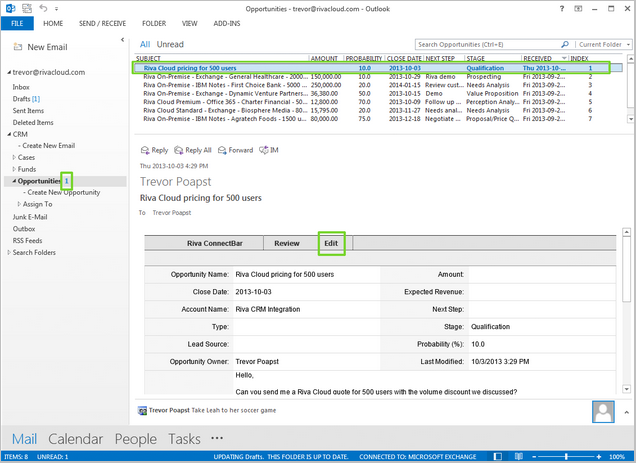
Task: Click the Reading view icon in status bar
Action: click(519, 457)
